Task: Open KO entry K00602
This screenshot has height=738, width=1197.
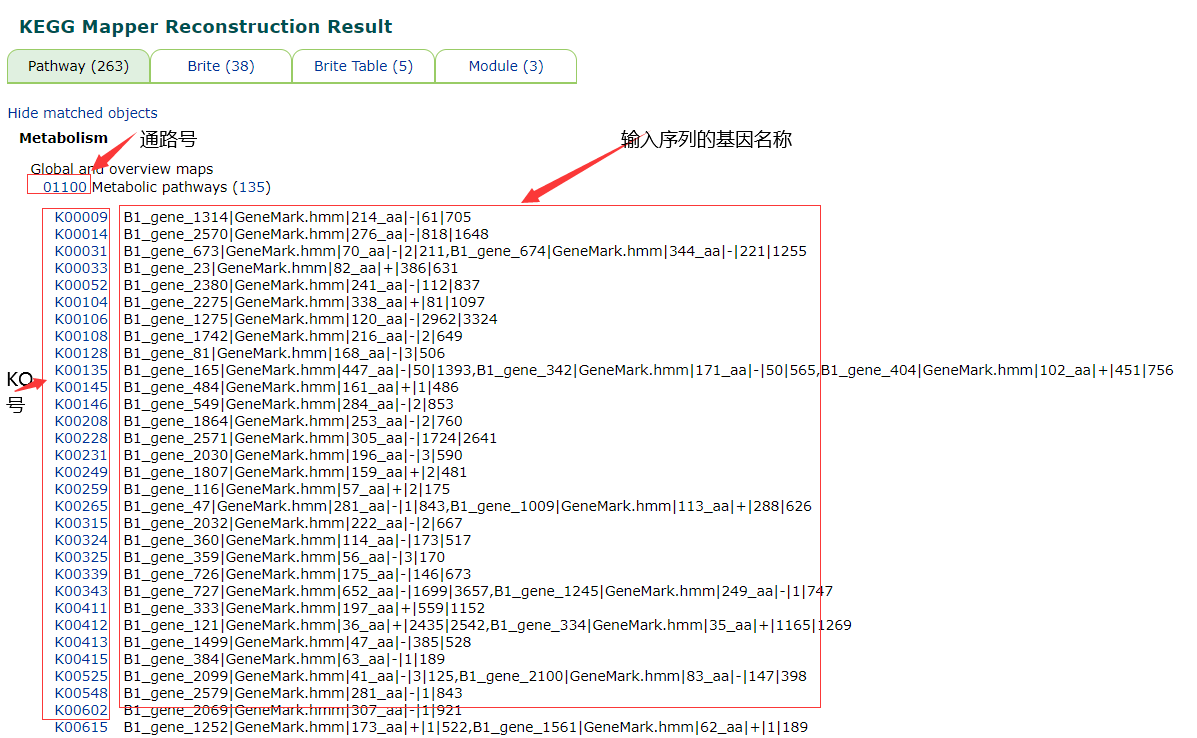Action: 81,710
